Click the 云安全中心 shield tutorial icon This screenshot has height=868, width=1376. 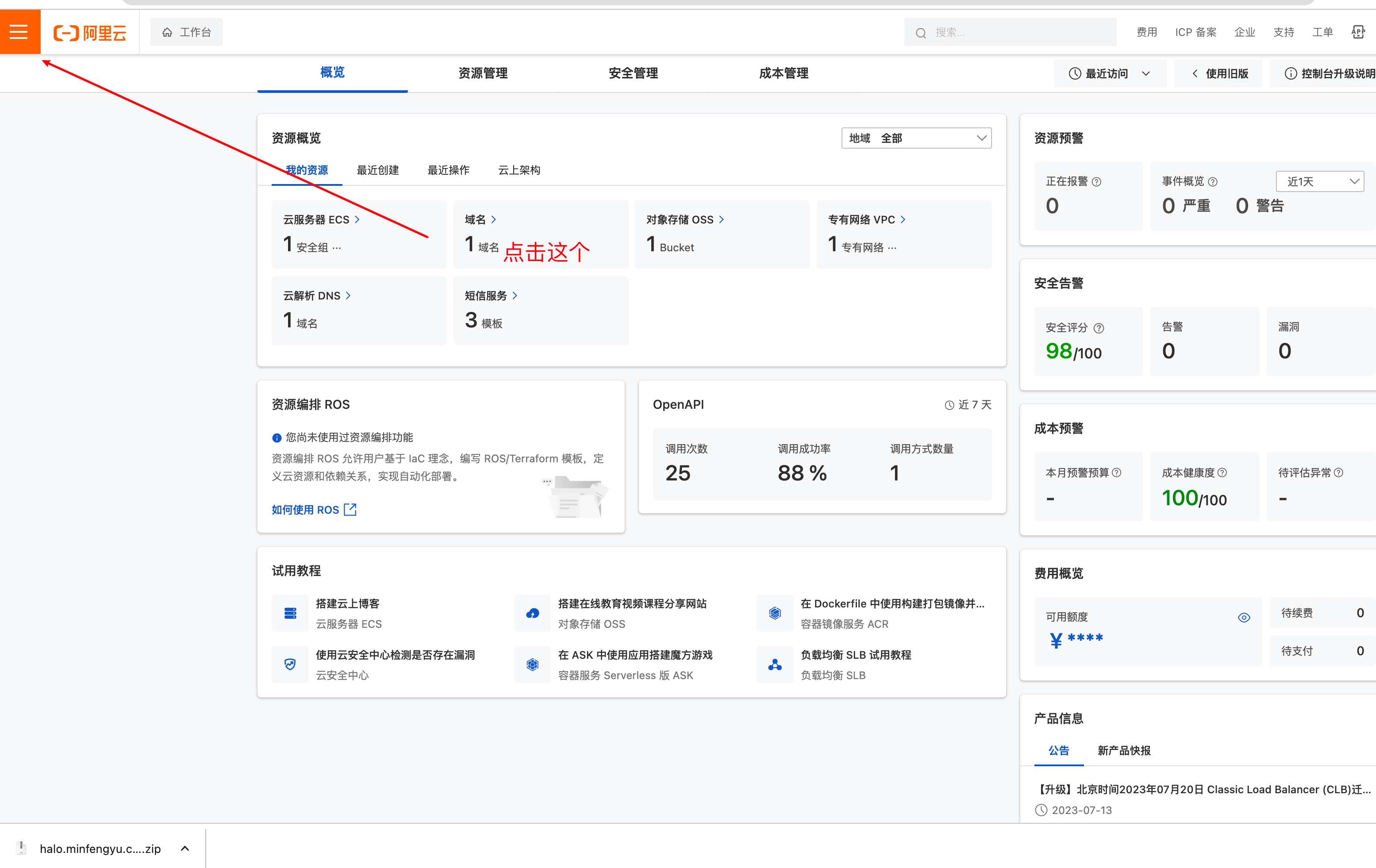290,664
